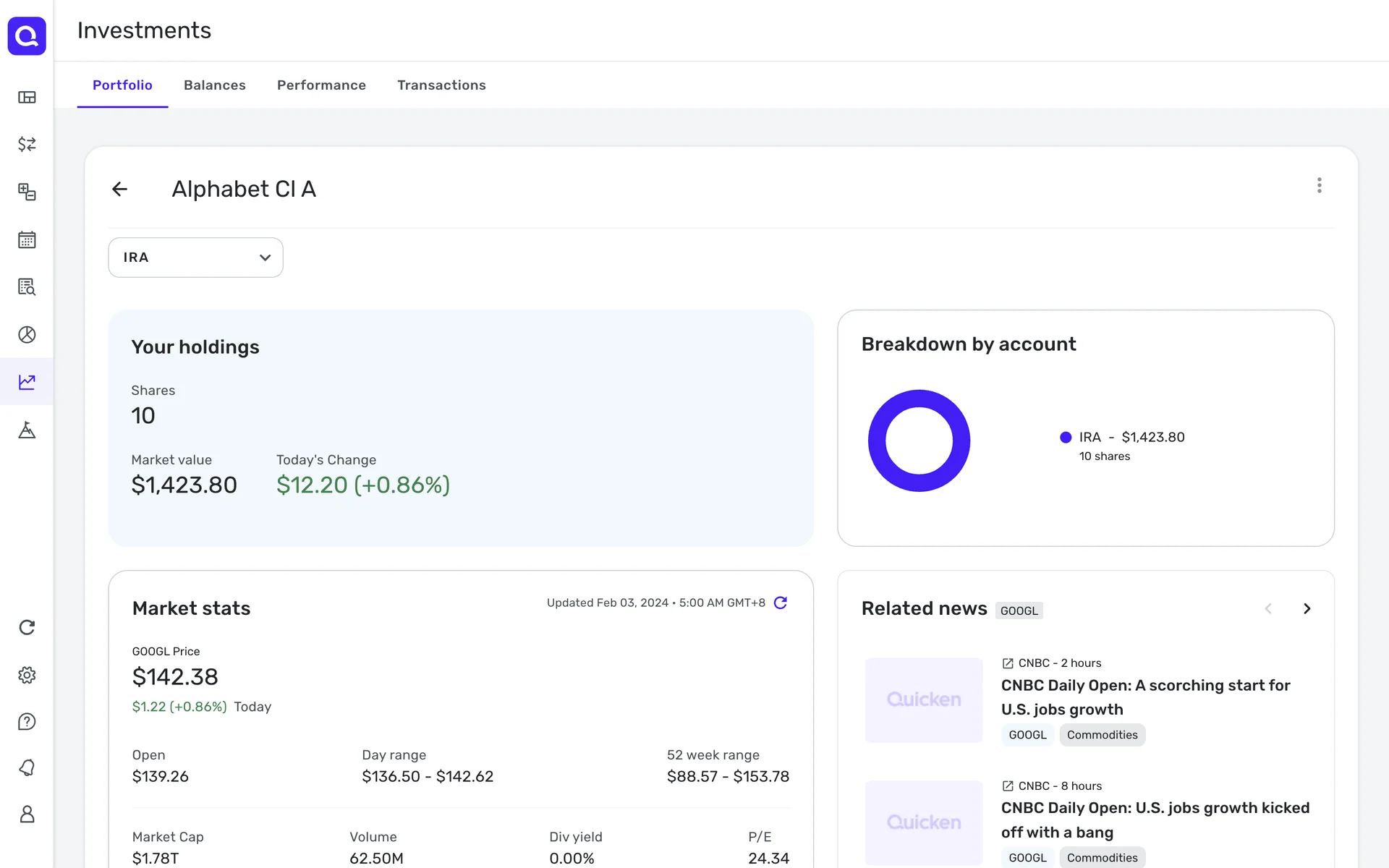Image resolution: width=1389 pixels, height=868 pixels.
Task: Expand the IRA account dropdown
Action: point(195,258)
